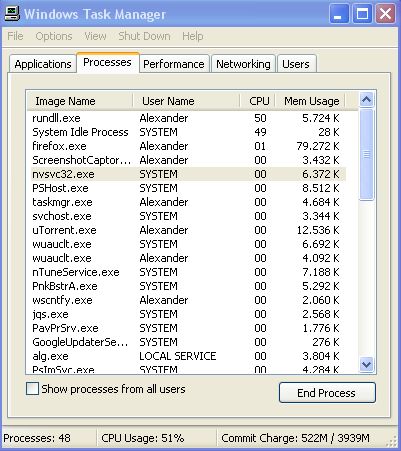
Task: Click the scroll up arrow of process list
Action: point(367,100)
